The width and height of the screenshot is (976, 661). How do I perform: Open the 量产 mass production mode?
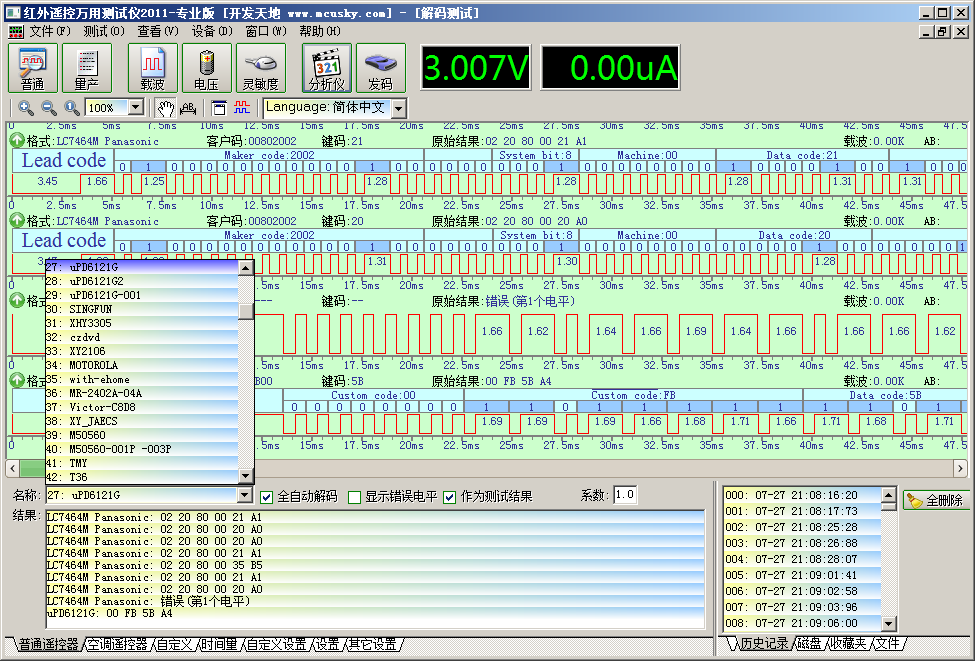tap(87, 68)
